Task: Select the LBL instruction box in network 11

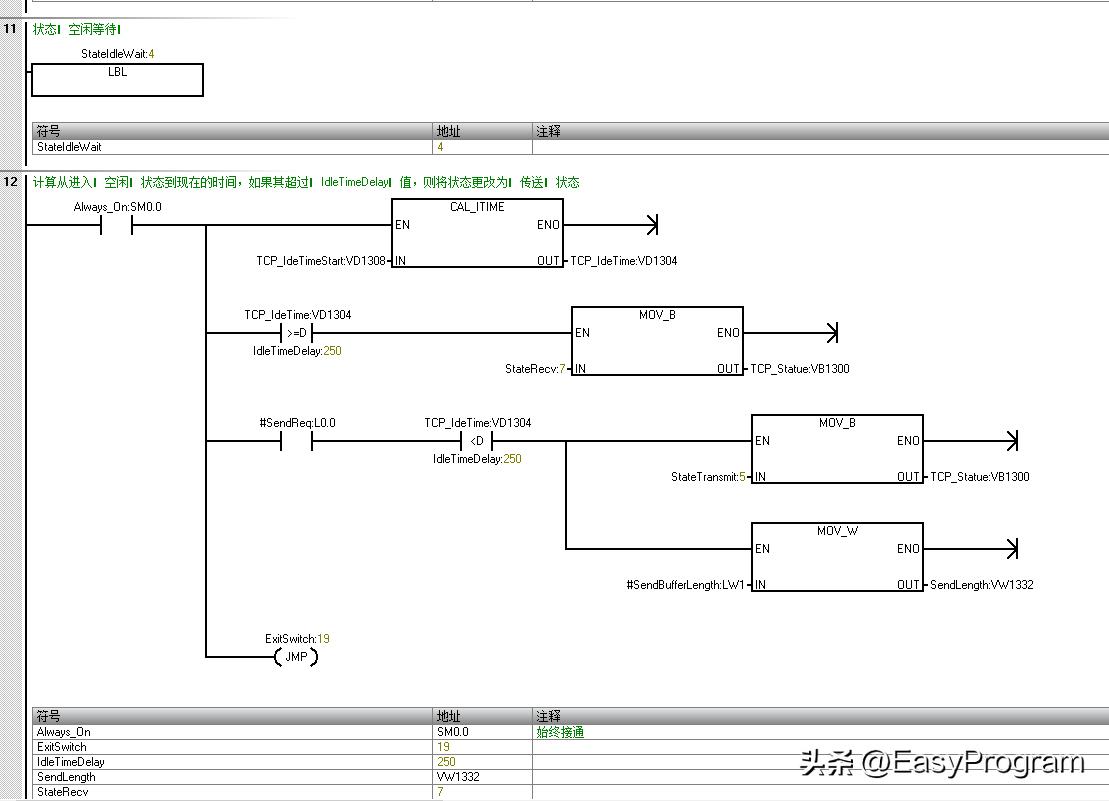Action: [x=117, y=80]
